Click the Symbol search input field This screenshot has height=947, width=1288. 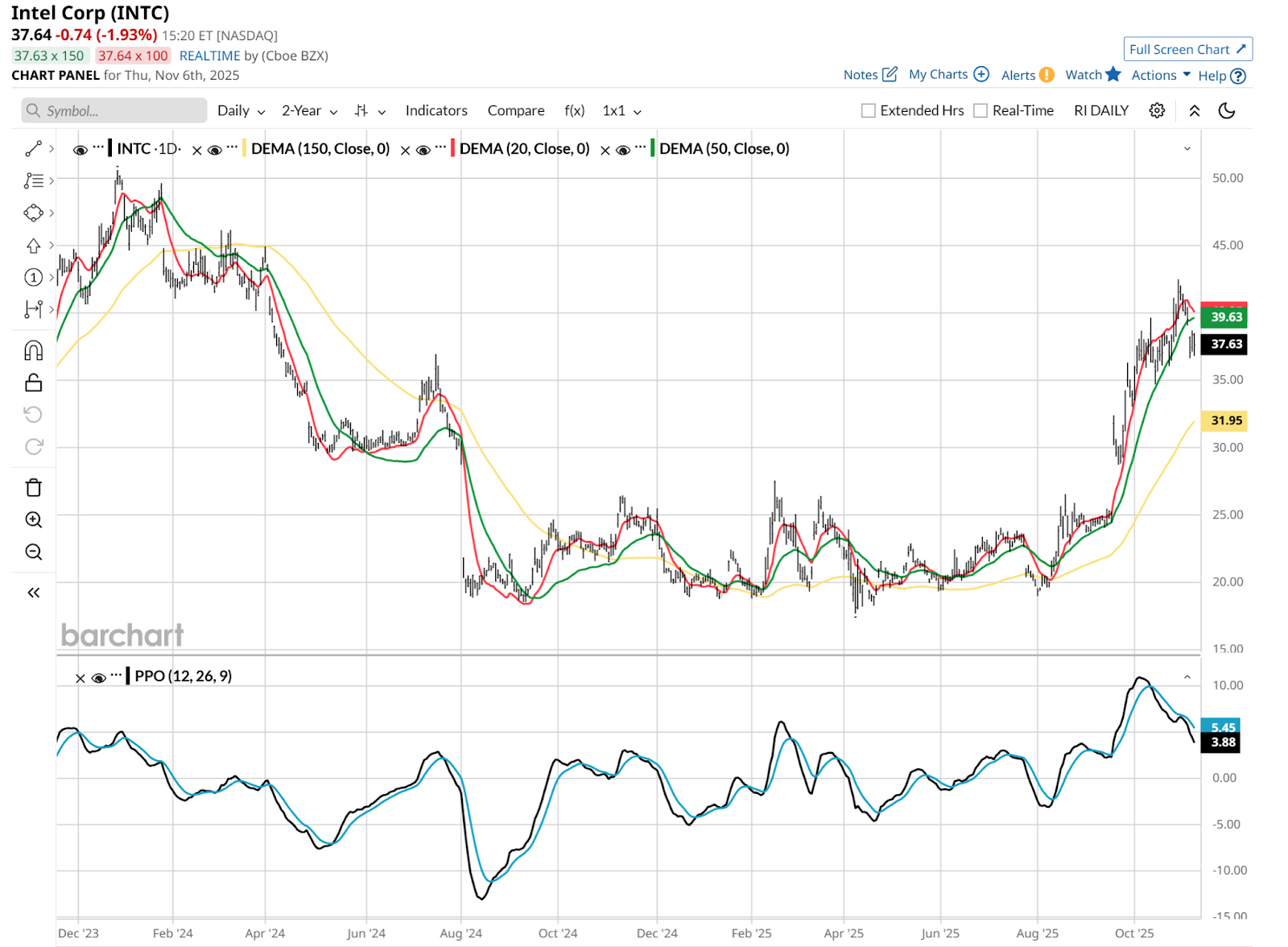(x=114, y=111)
